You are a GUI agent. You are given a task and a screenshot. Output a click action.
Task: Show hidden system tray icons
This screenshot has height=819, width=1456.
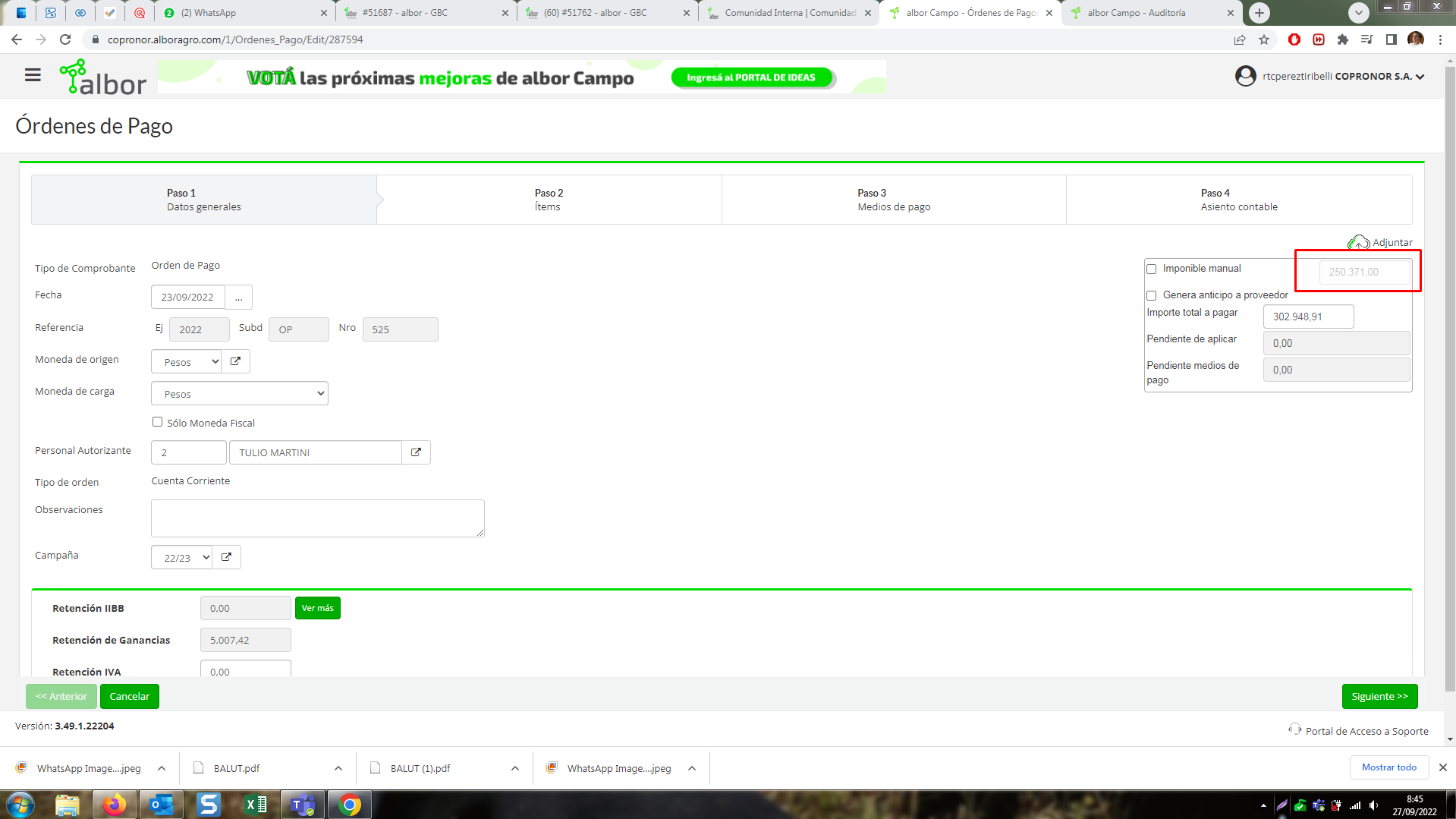(1263, 805)
